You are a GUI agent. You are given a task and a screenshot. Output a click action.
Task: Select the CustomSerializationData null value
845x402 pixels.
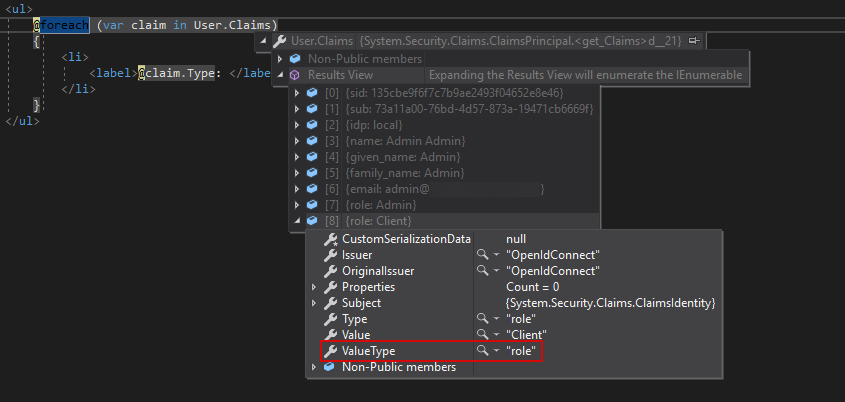coord(516,239)
